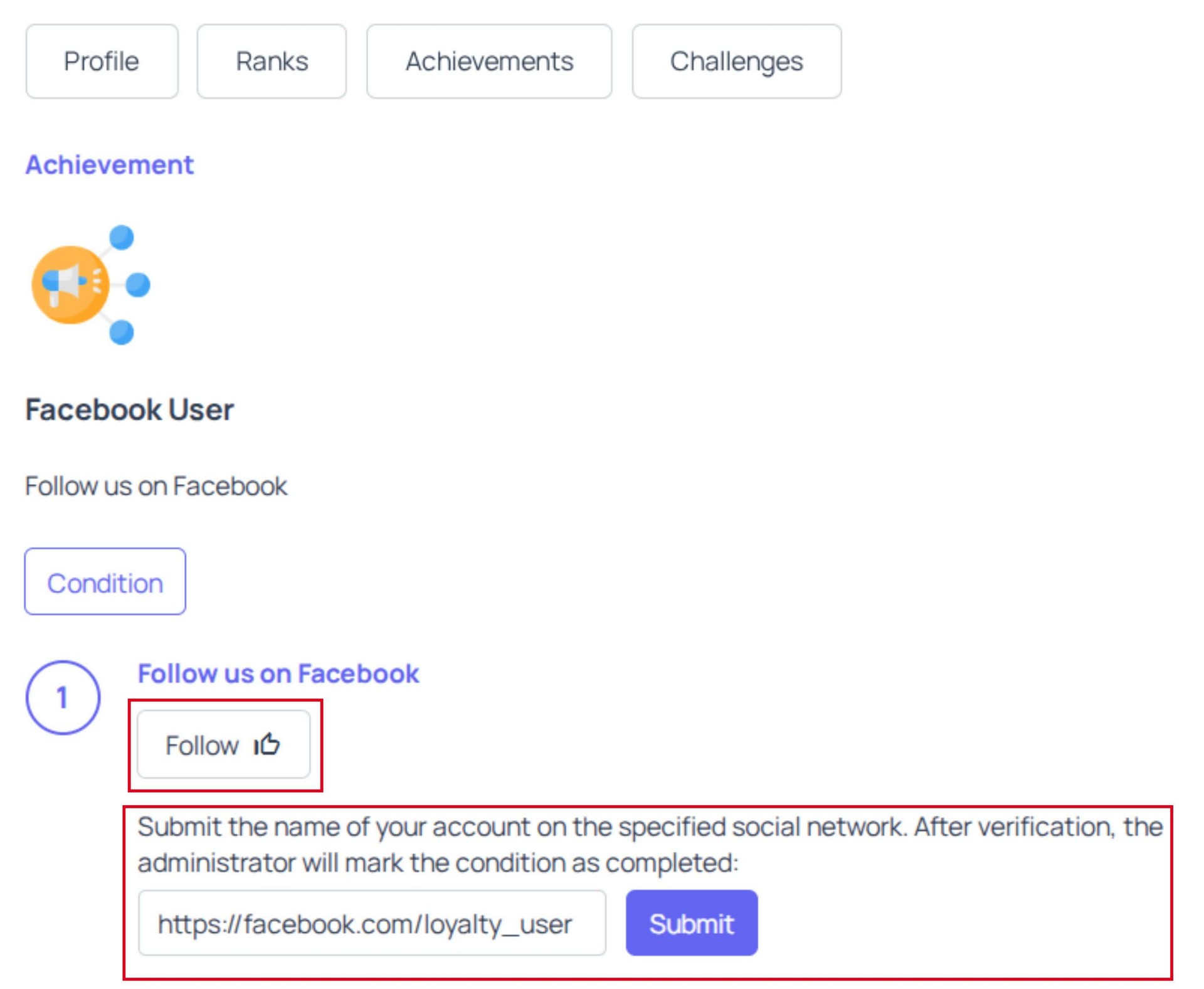Switch to the Ranks tab
This screenshot has width=1204, height=989.
272,61
